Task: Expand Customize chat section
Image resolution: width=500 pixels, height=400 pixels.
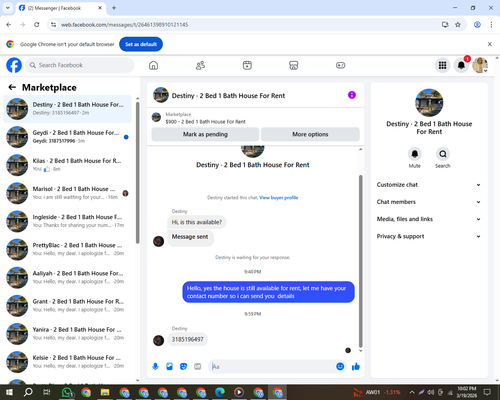Action: point(429,185)
